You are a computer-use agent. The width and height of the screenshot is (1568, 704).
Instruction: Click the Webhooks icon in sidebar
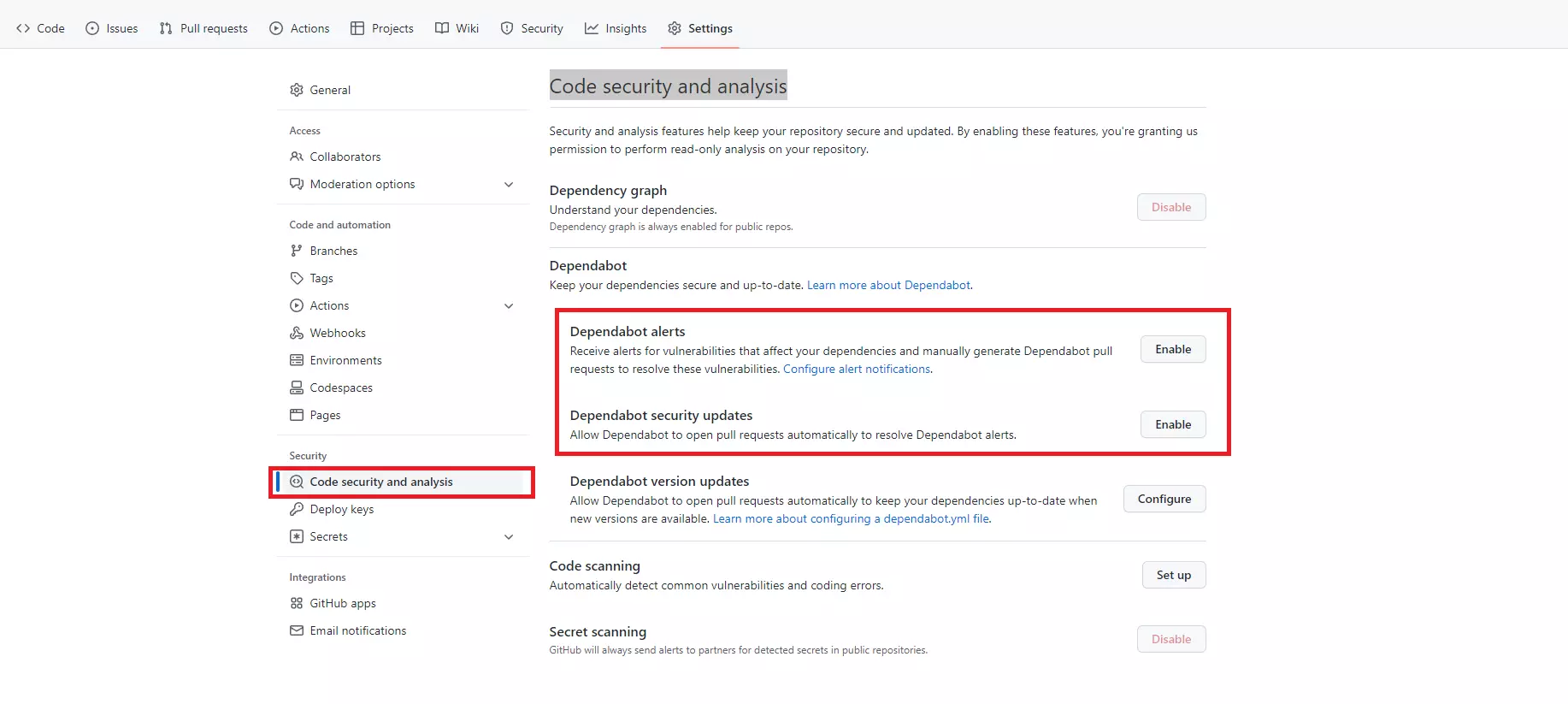(297, 333)
